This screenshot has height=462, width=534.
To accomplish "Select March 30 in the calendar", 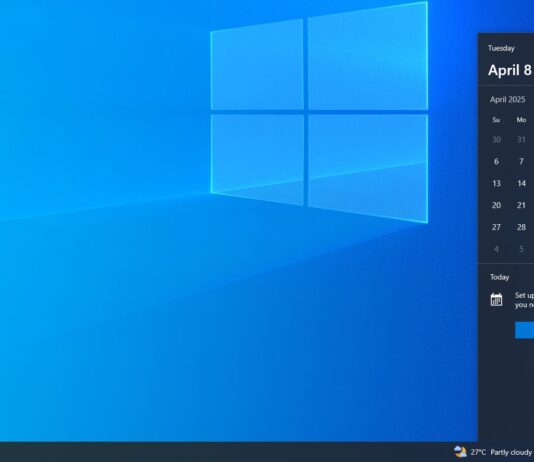I will click(x=496, y=140).
